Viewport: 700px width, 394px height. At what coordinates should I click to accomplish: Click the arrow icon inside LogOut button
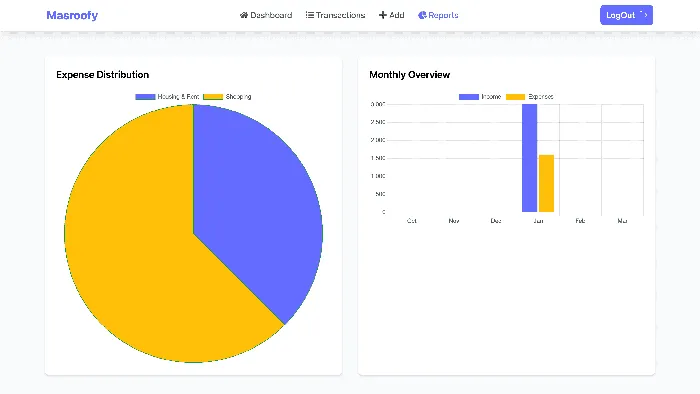[x=644, y=15]
